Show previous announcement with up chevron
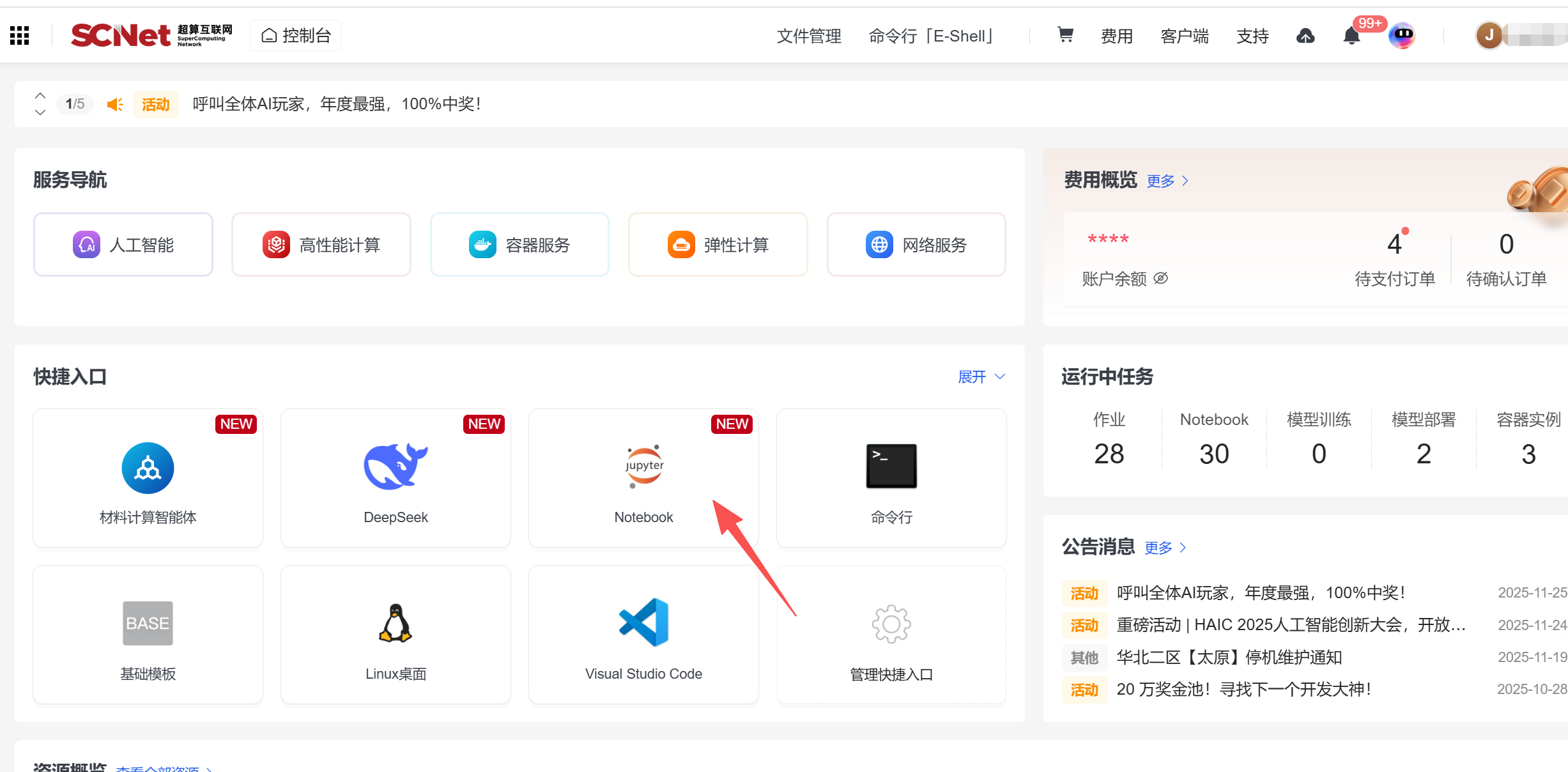 40,95
